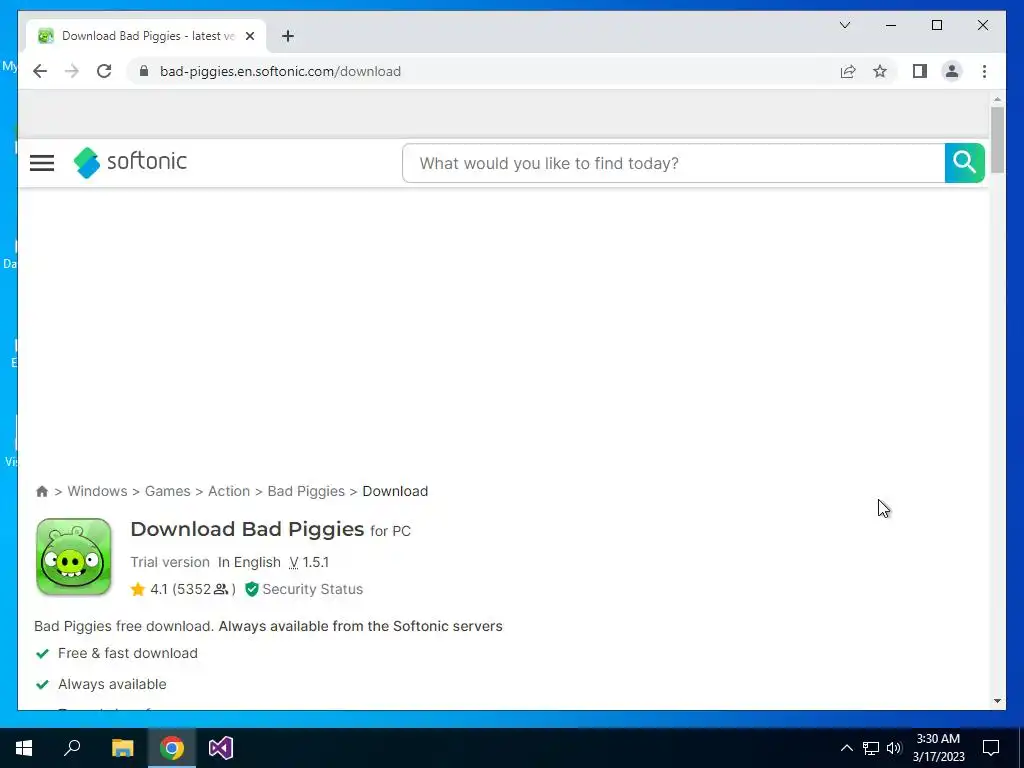Open the notification center icon
1024x768 pixels.
click(991, 748)
